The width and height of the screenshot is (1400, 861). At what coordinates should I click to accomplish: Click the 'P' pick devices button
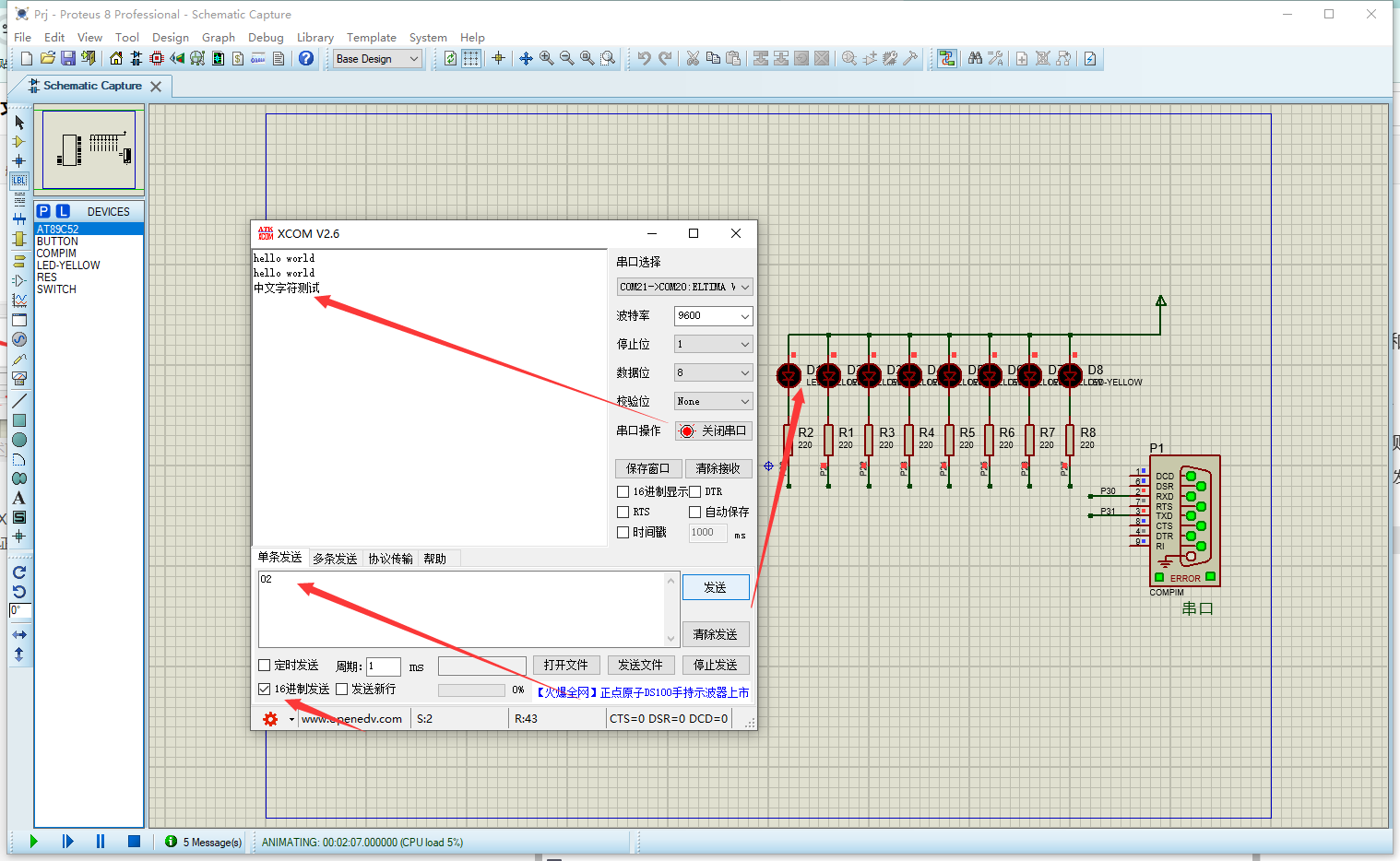[43, 211]
